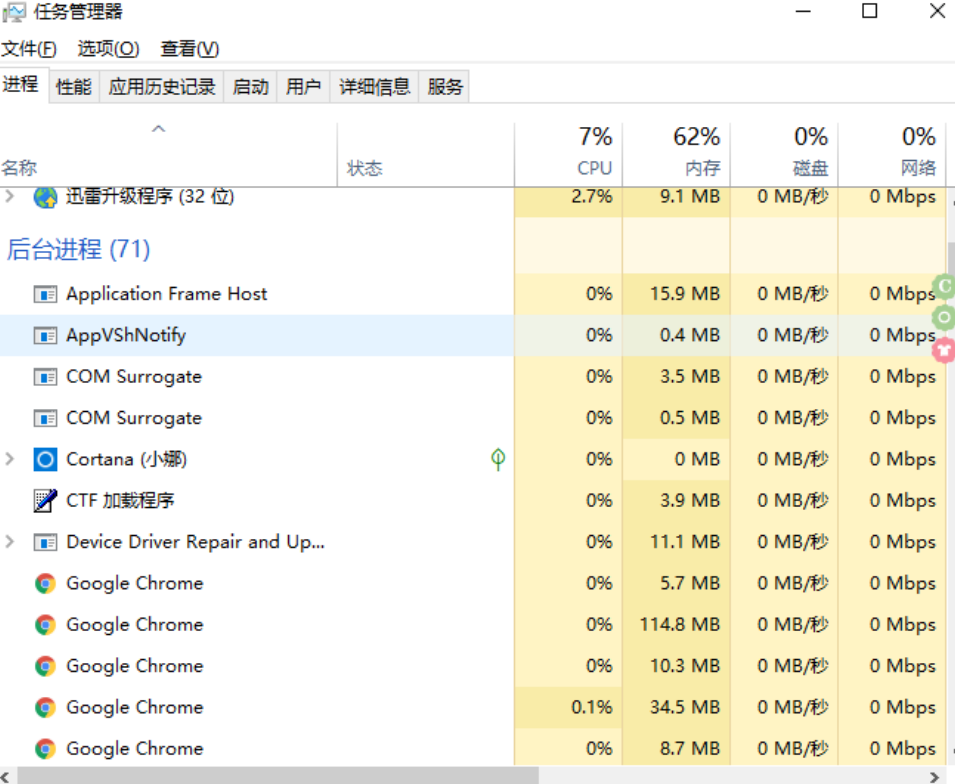This screenshot has width=955, height=784.
Task: Click the AppVShNotify process icon
Action: [45, 336]
